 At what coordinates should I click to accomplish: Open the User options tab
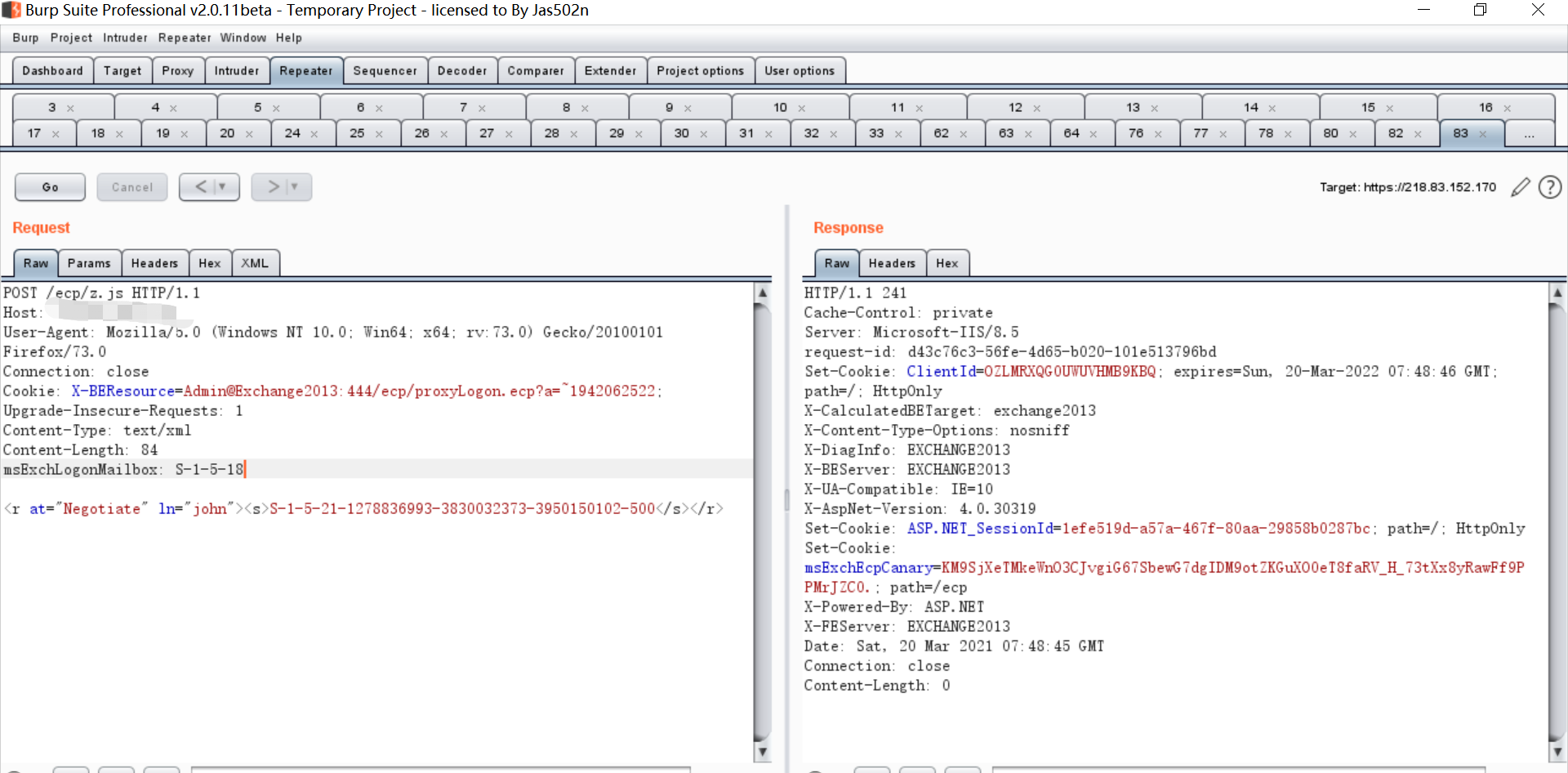pos(800,71)
